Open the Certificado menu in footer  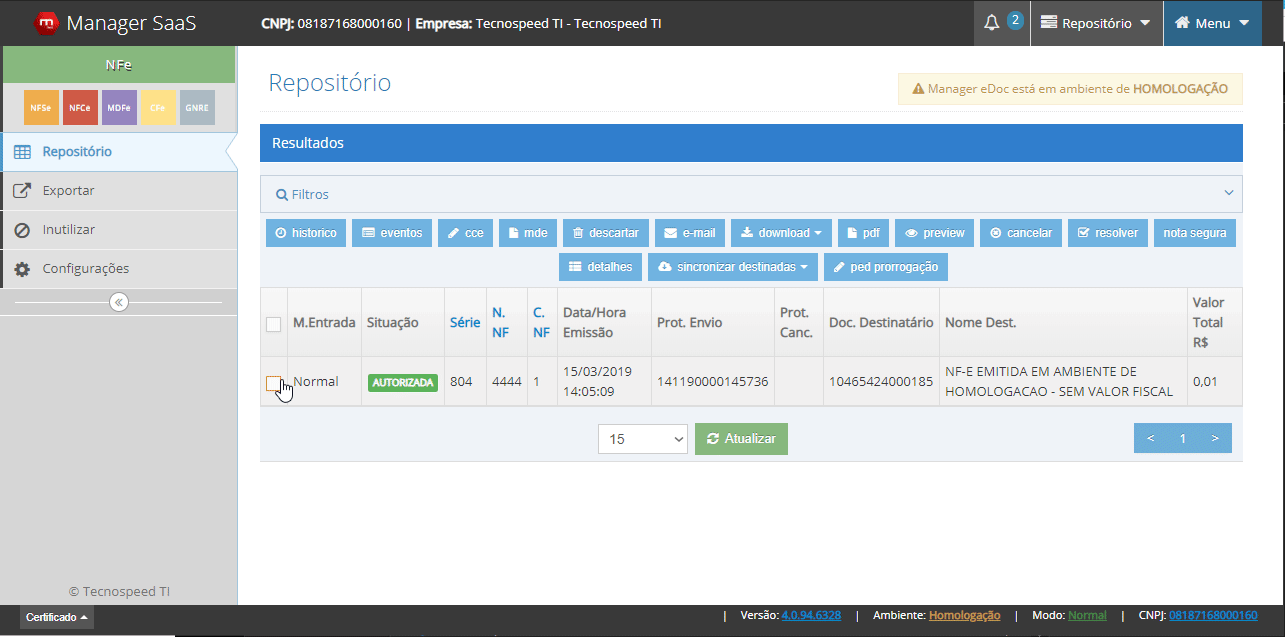point(57,617)
